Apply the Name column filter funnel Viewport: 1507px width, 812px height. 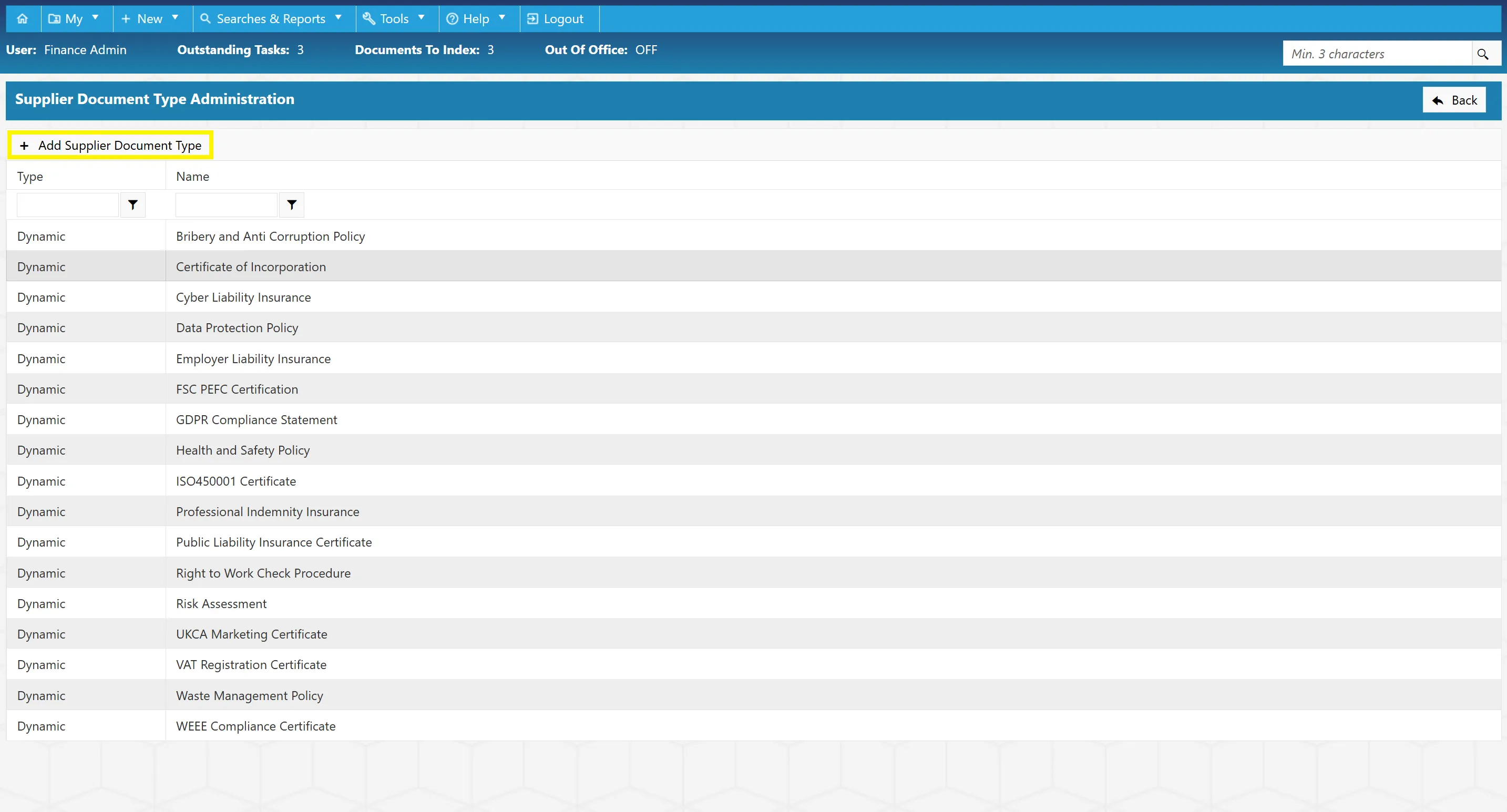pyautogui.click(x=292, y=205)
